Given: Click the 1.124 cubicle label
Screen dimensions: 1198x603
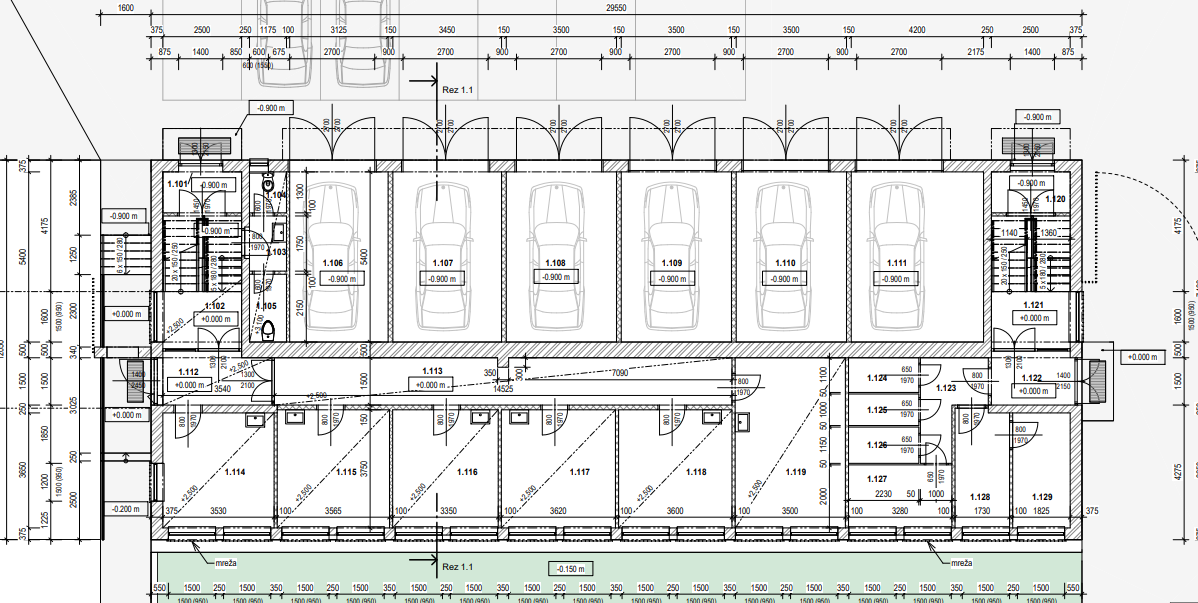Looking at the screenshot, I should tap(877, 378).
